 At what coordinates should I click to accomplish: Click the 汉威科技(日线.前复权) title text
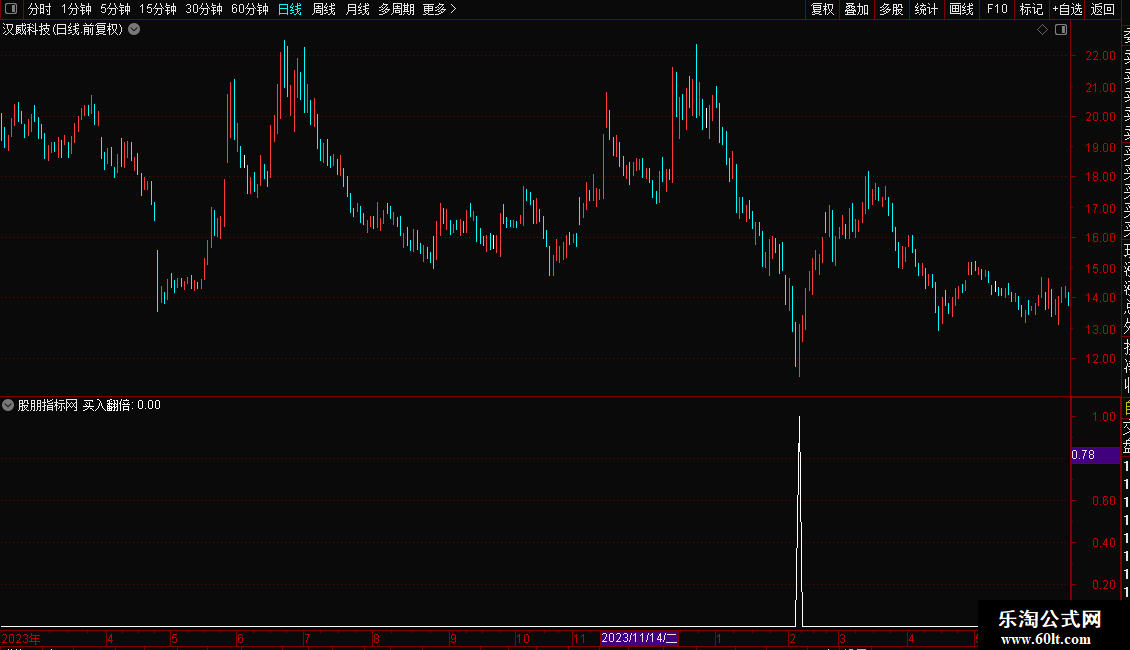tap(63, 30)
